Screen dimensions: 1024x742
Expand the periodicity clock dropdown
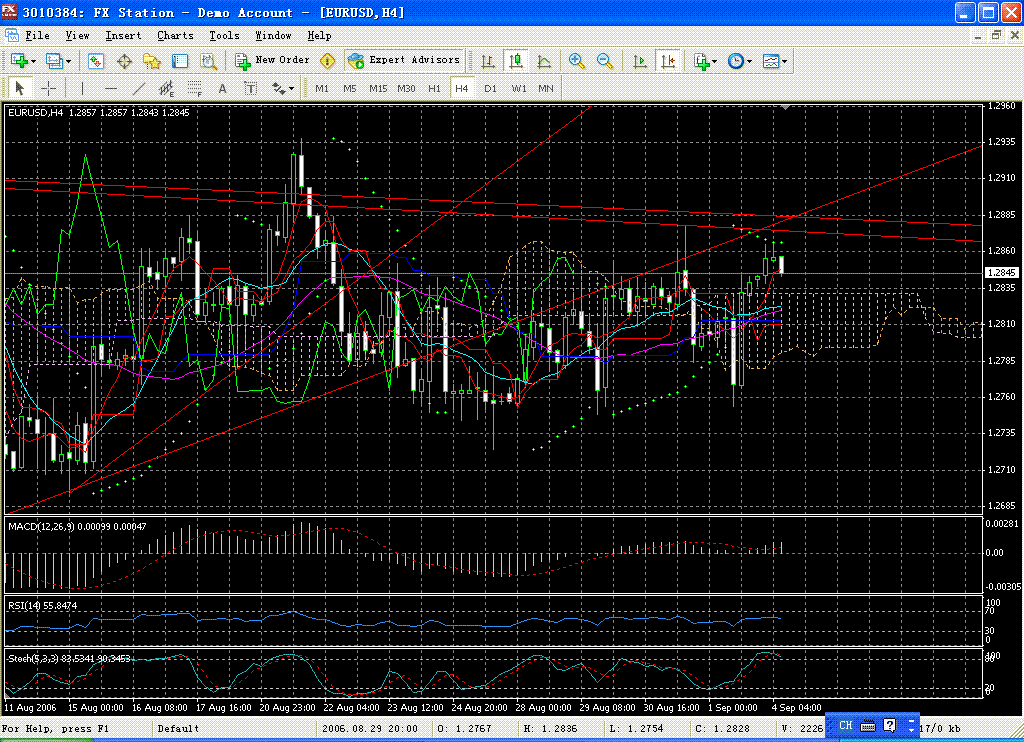point(740,61)
